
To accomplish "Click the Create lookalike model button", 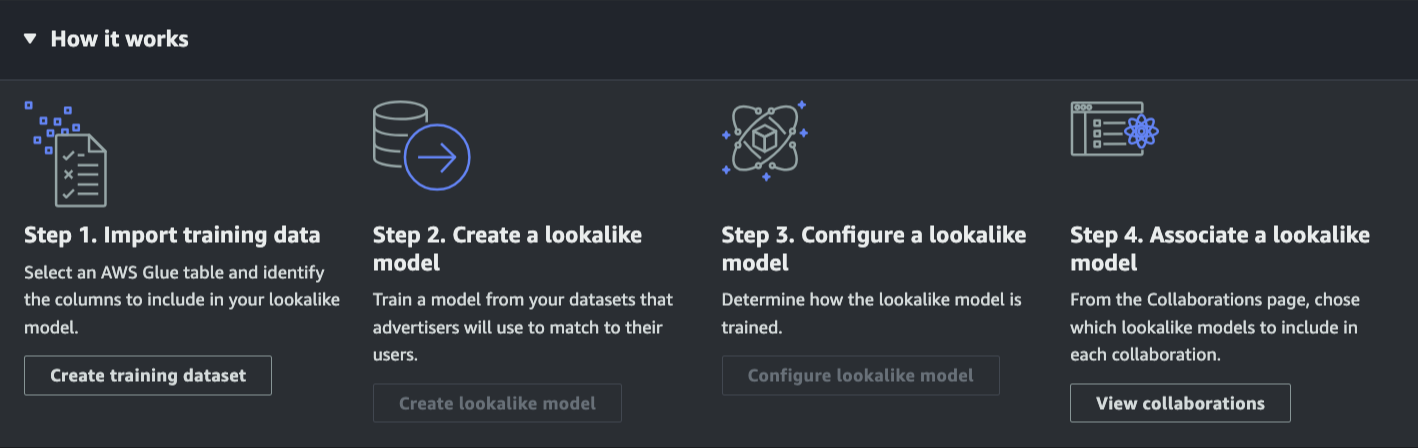I will [x=497, y=404].
